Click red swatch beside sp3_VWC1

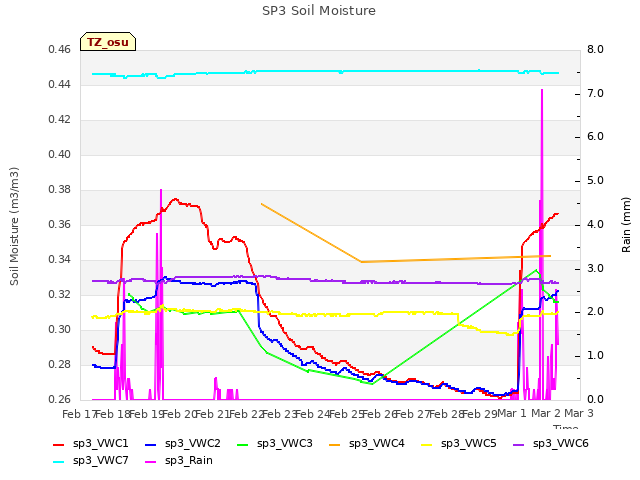click(59, 444)
